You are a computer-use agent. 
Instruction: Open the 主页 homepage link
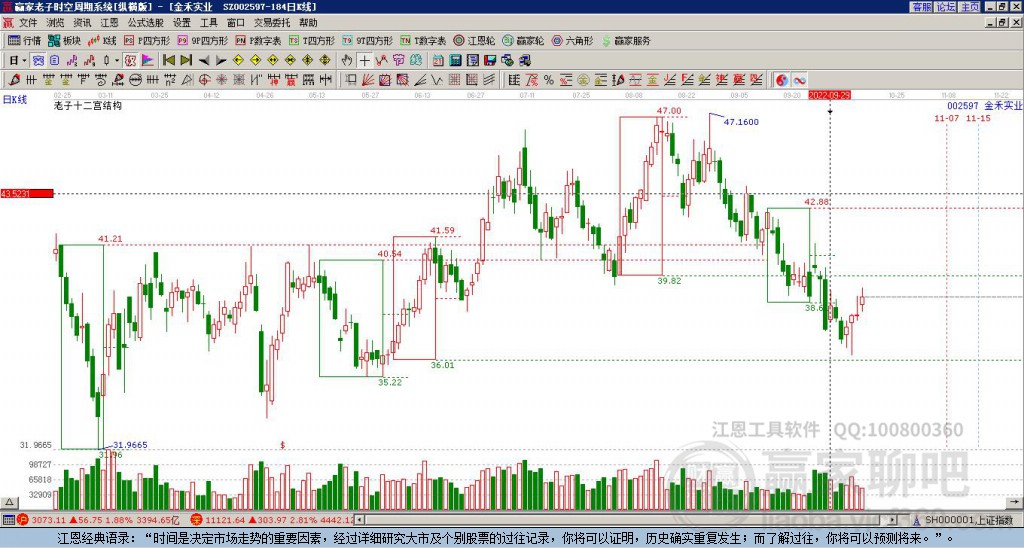tap(969, 7)
